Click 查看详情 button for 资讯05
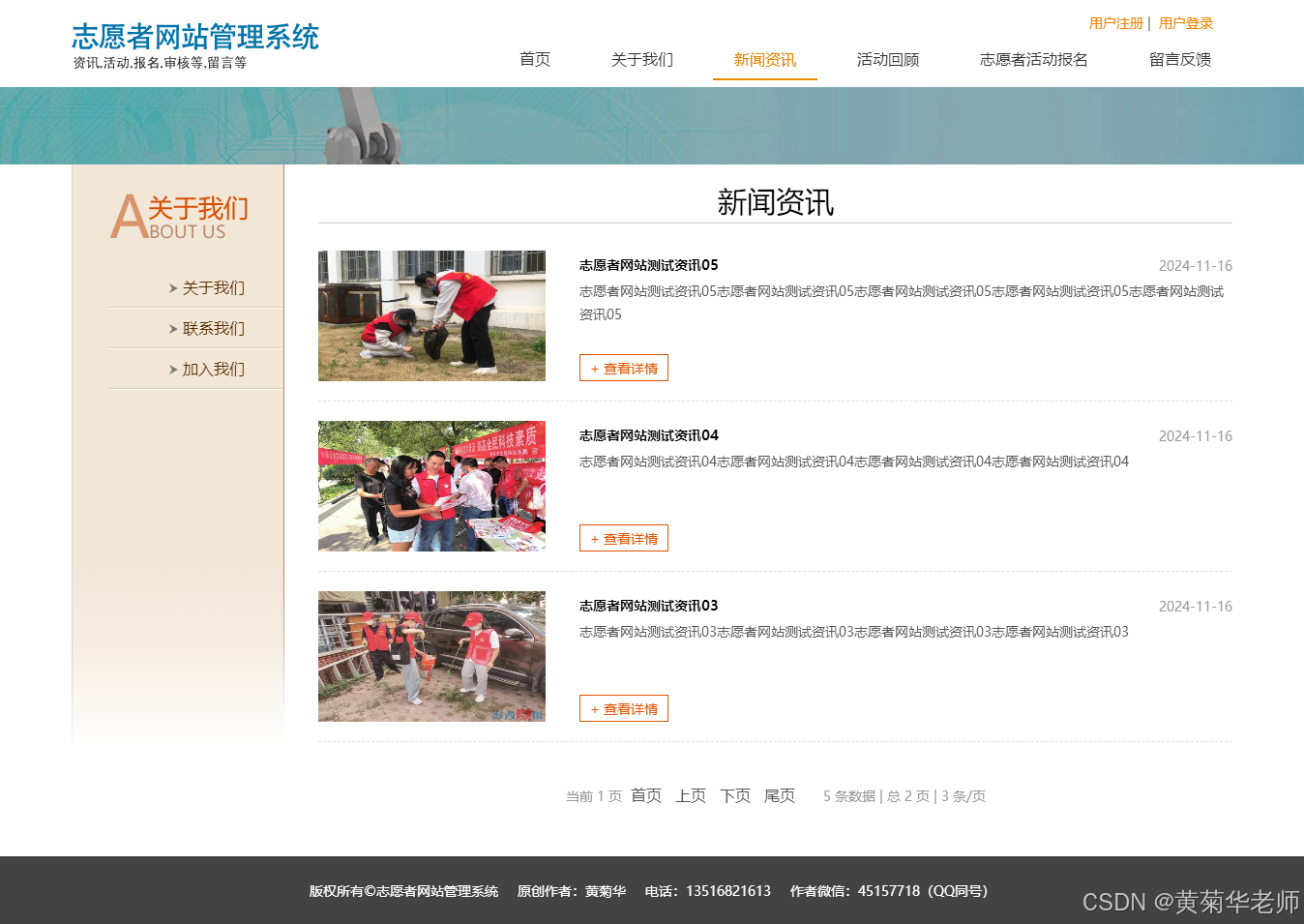Image resolution: width=1304 pixels, height=924 pixels. 624,369
